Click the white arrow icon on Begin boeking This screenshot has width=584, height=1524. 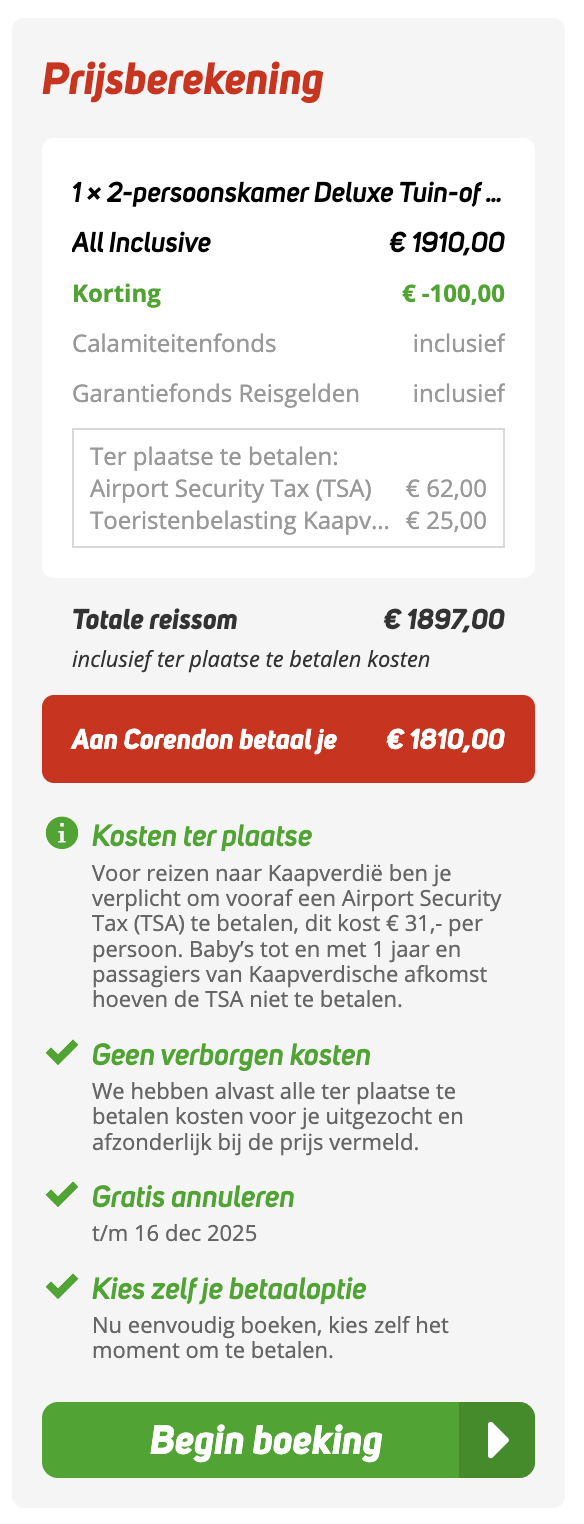[497, 1440]
